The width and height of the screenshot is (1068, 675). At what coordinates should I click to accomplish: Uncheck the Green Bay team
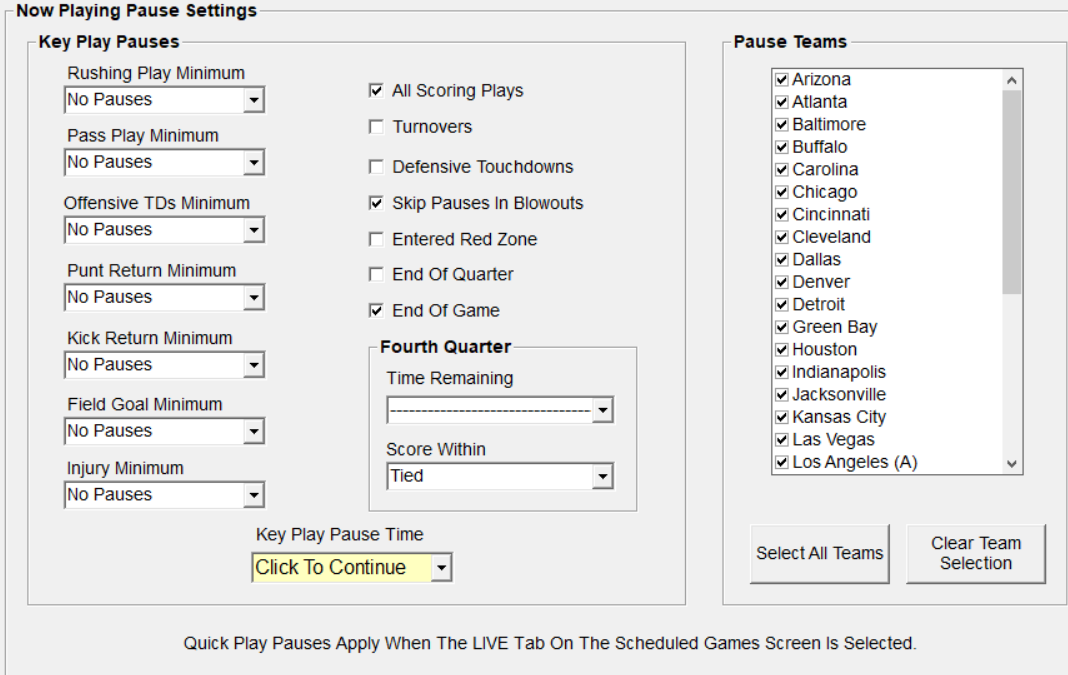(x=782, y=327)
